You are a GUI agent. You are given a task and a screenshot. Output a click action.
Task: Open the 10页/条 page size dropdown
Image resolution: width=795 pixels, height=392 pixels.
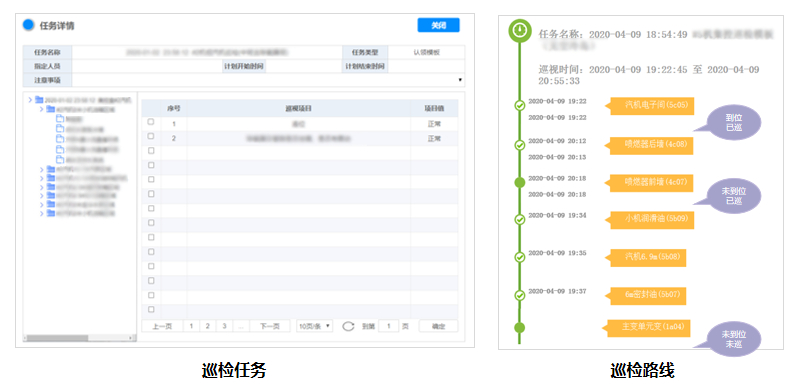click(314, 326)
